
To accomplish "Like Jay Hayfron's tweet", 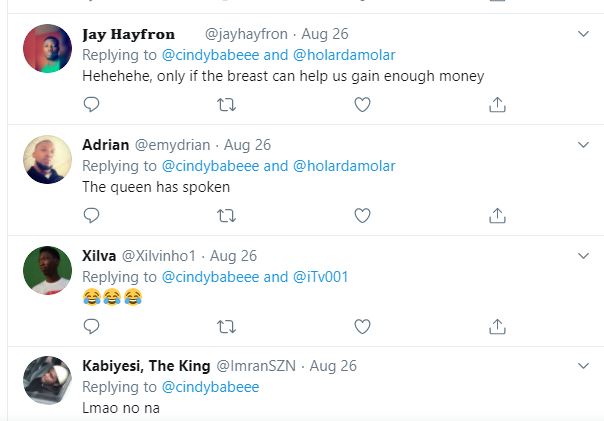I will click(363, 104).
